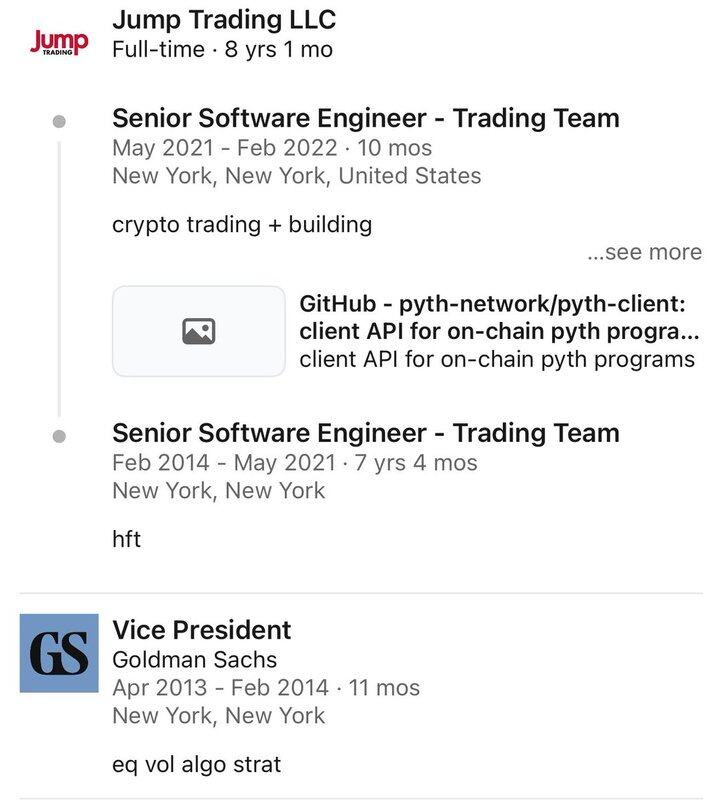Click the image placeholder icon in link preview

[199, 331]
